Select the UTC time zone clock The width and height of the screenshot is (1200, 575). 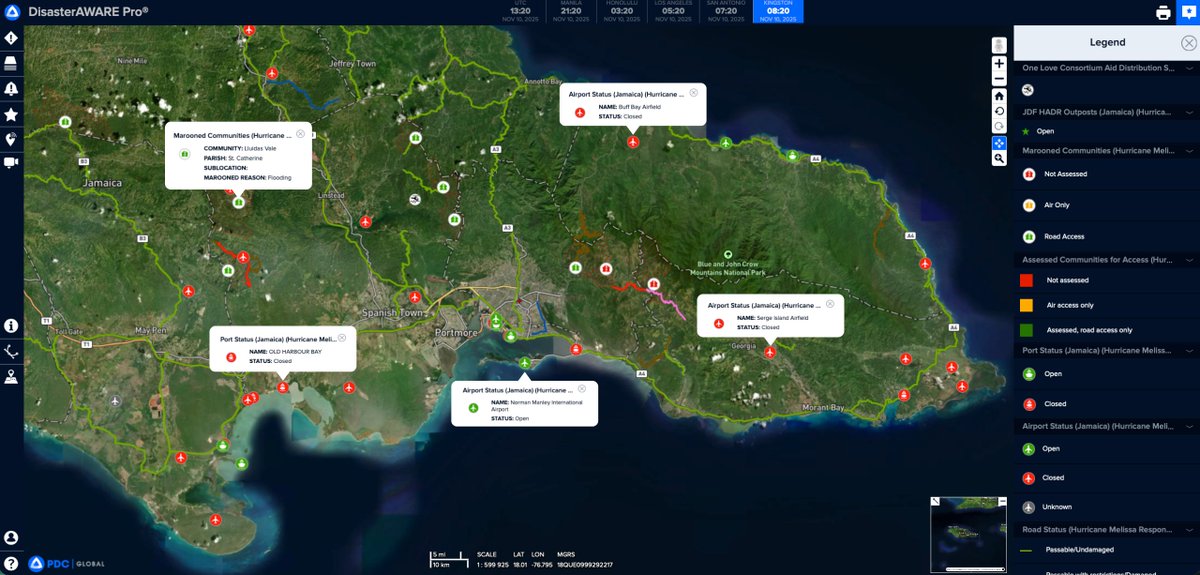click(520, 11)
